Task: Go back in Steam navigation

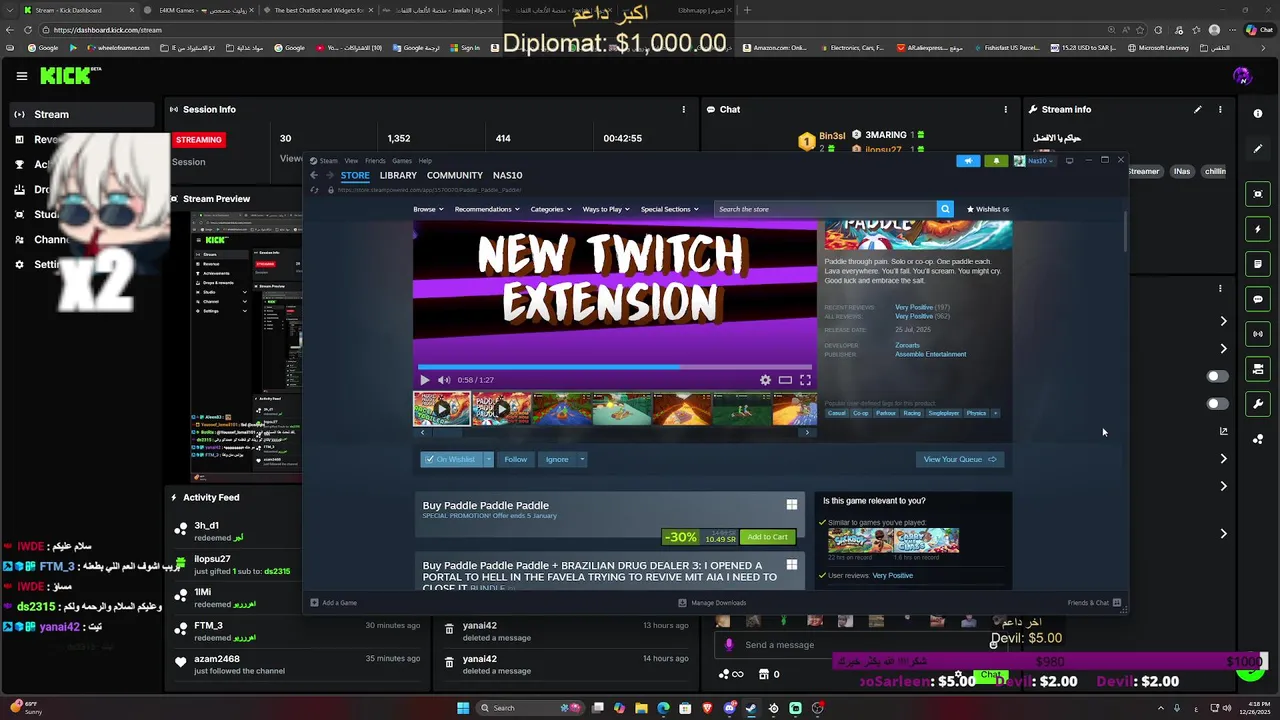Action: (x=314, y=175)
